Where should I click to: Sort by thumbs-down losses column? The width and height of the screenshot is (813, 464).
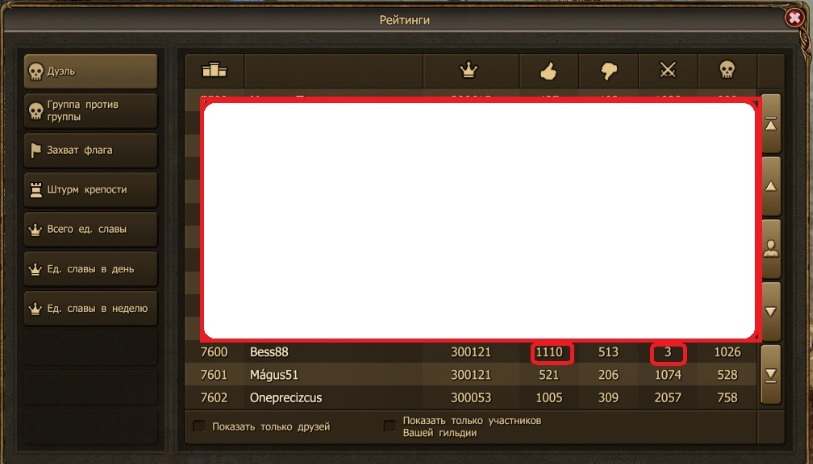coord(609,70)
